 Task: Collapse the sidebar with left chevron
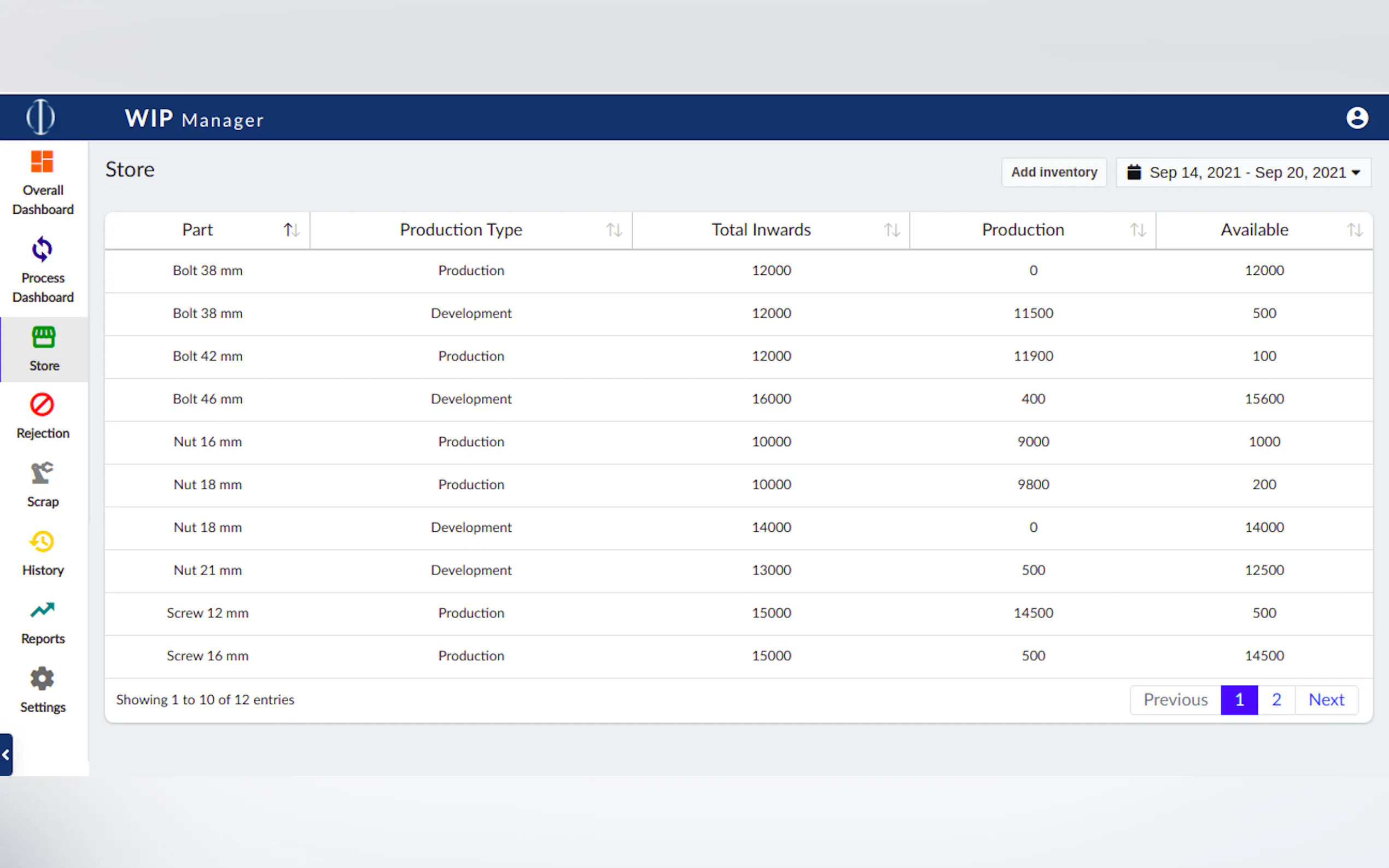(x=6, y=755)
